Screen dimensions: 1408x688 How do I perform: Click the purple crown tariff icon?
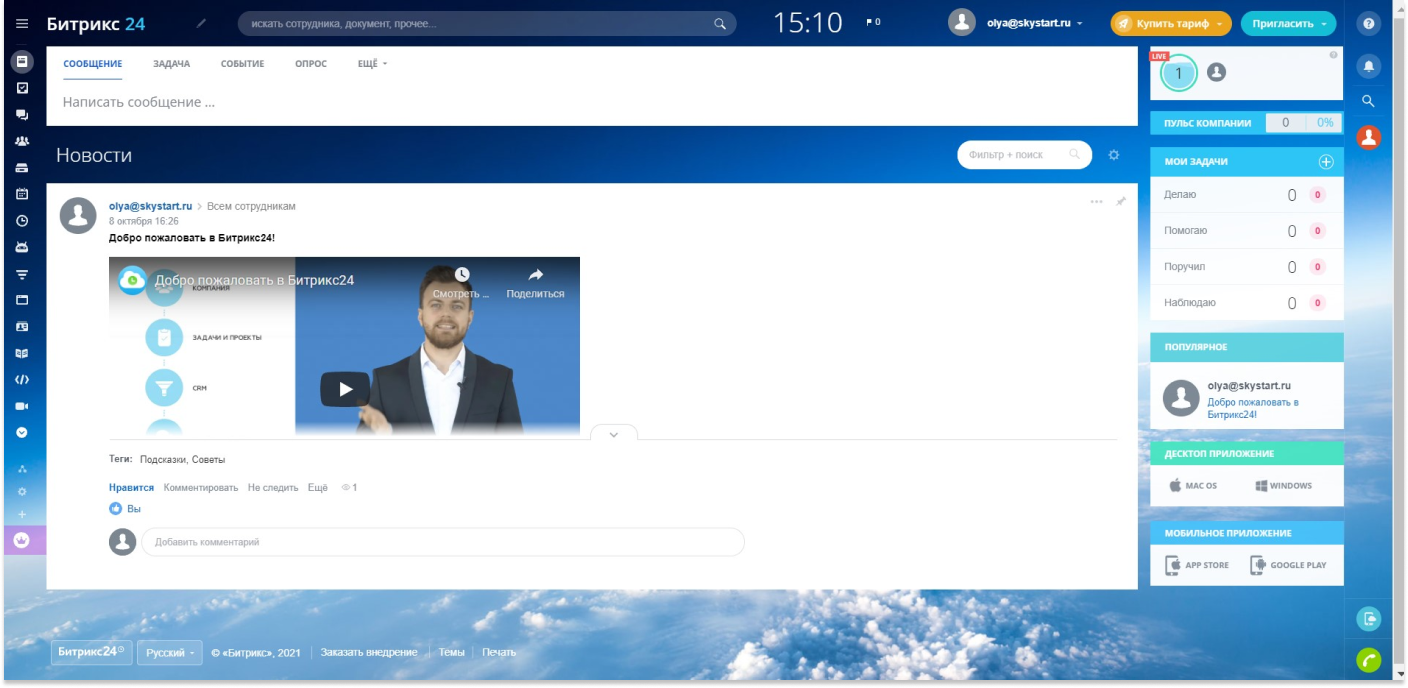pyautogui.click(x=22, y=540)
